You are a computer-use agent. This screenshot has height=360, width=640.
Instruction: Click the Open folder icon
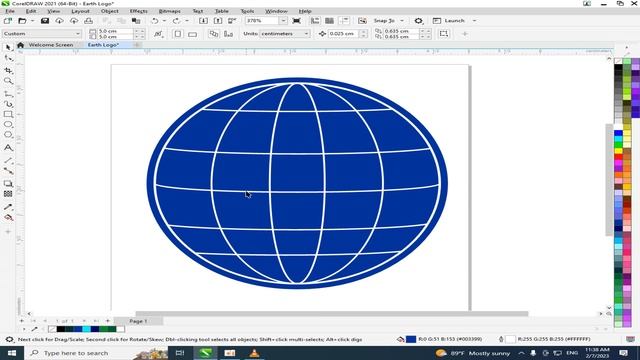pos(22,20)
